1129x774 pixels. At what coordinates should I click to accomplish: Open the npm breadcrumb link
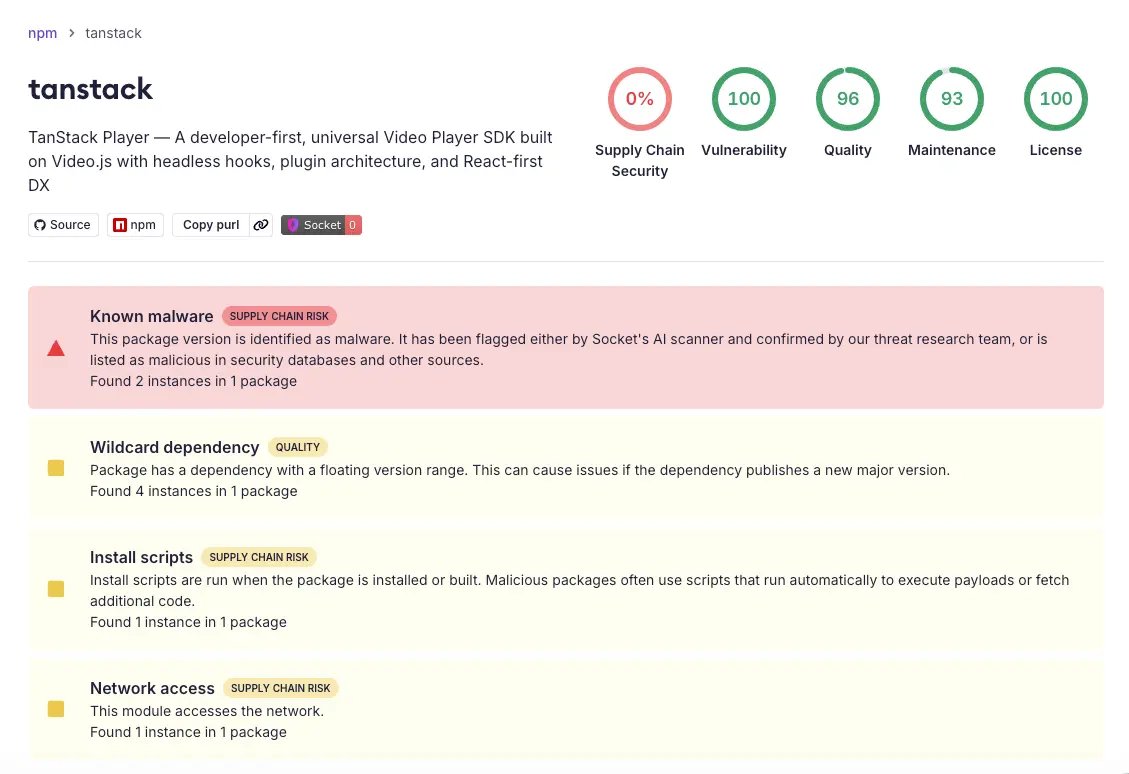point(42,33)
